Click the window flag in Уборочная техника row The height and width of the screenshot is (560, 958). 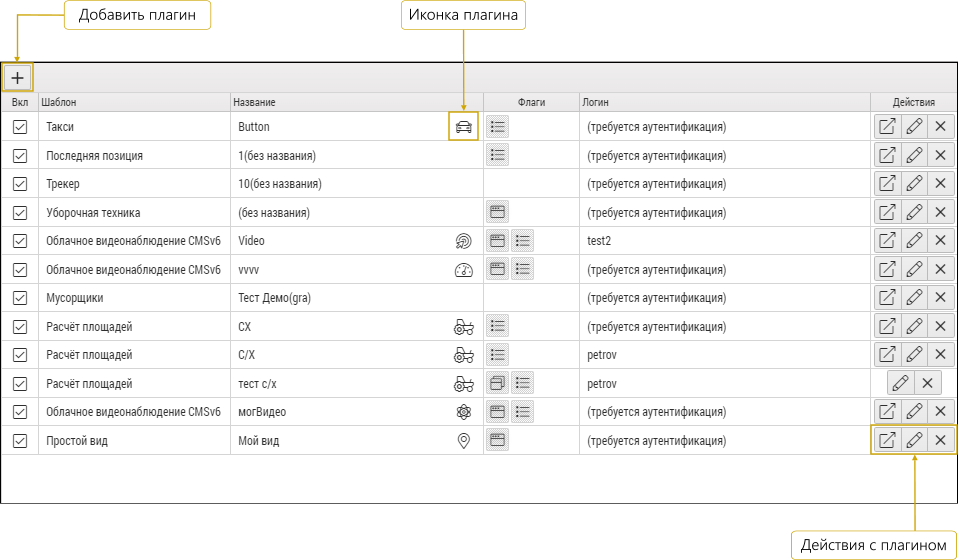[497, 213]
